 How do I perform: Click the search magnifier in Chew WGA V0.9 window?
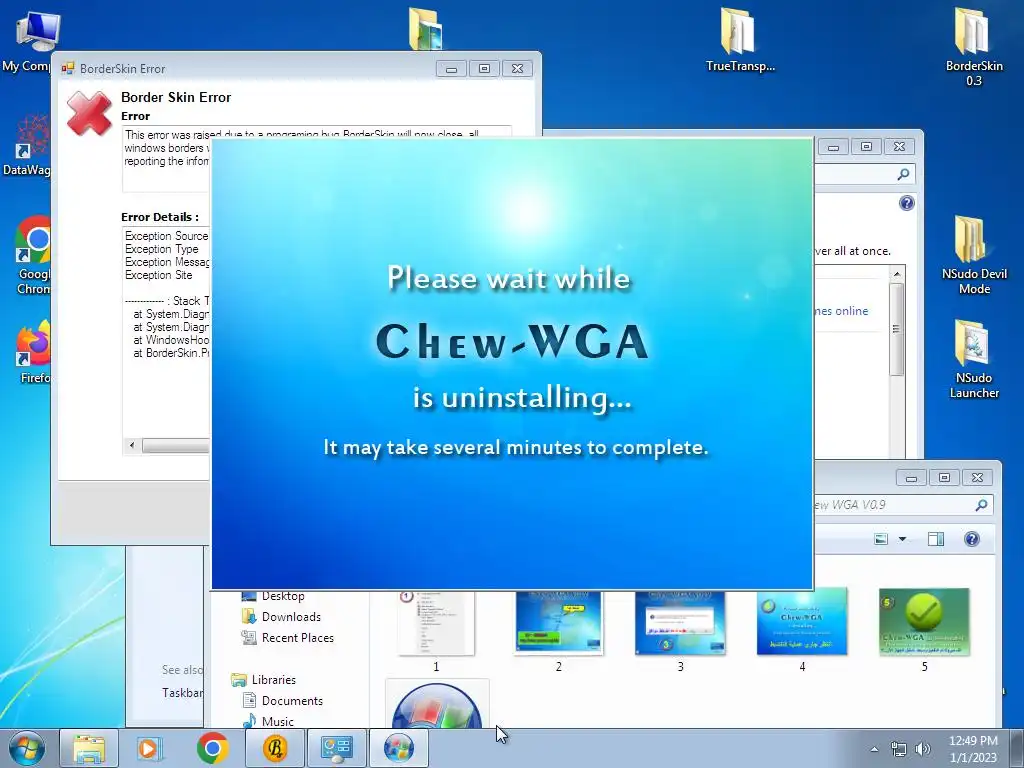981,505
